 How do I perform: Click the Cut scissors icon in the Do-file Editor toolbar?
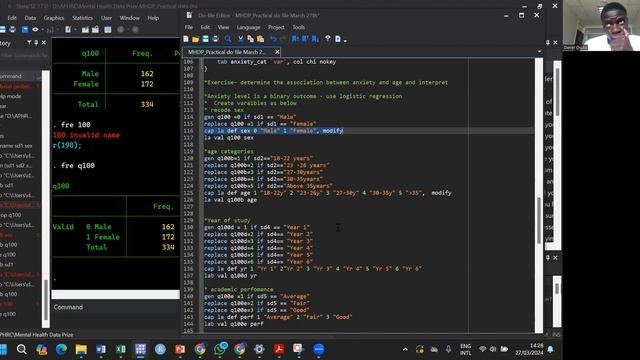point(240,39)
